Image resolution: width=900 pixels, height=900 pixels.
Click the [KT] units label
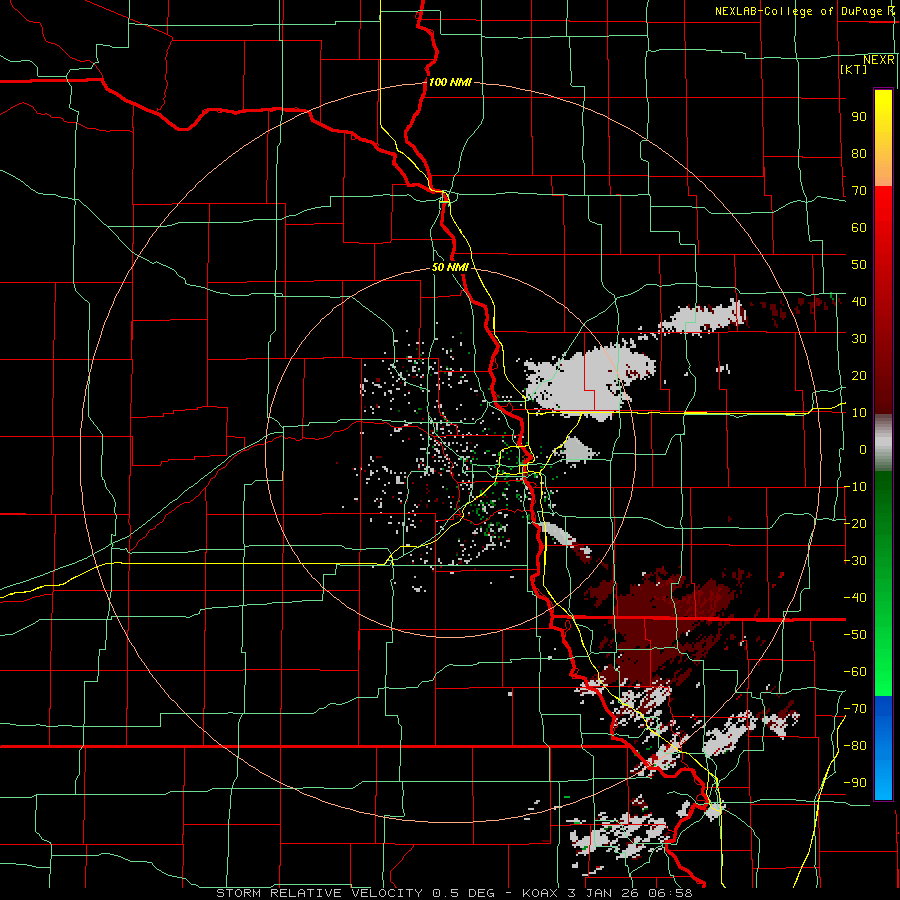click(854, 69)
